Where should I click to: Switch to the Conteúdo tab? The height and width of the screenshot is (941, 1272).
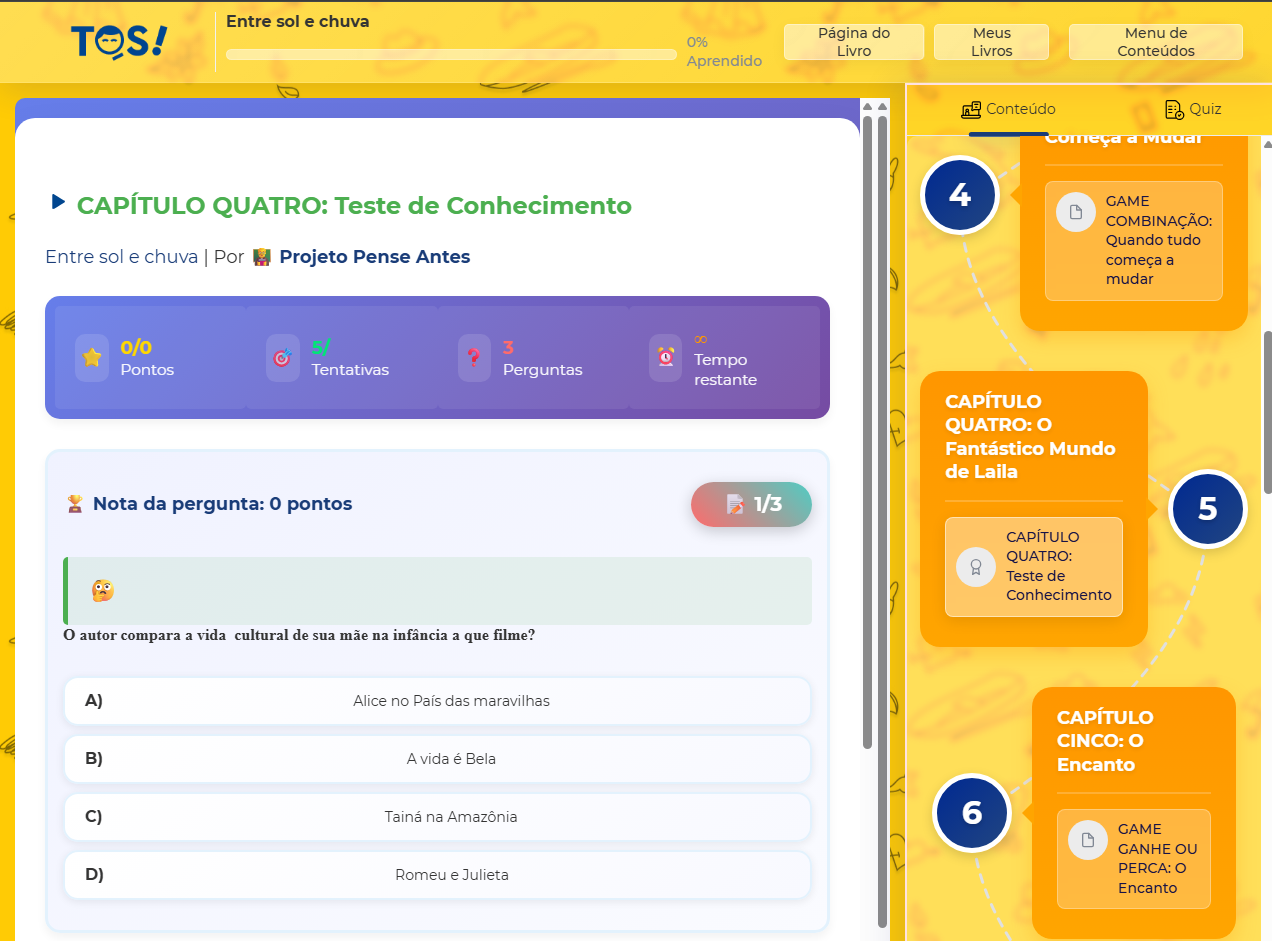pos(1008,110)
